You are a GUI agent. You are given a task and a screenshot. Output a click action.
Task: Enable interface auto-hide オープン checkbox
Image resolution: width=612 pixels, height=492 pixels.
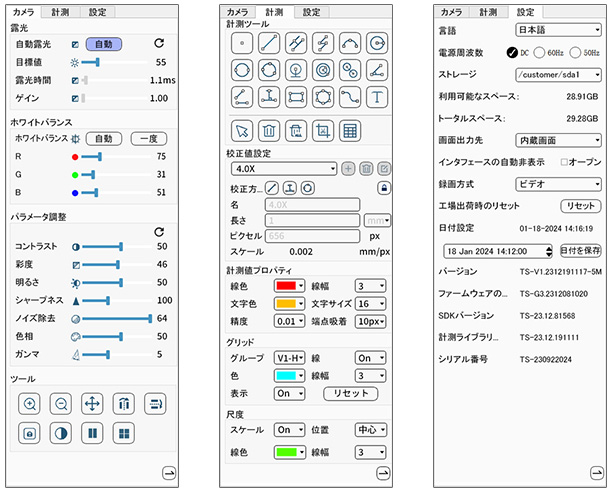pos(565,161)
